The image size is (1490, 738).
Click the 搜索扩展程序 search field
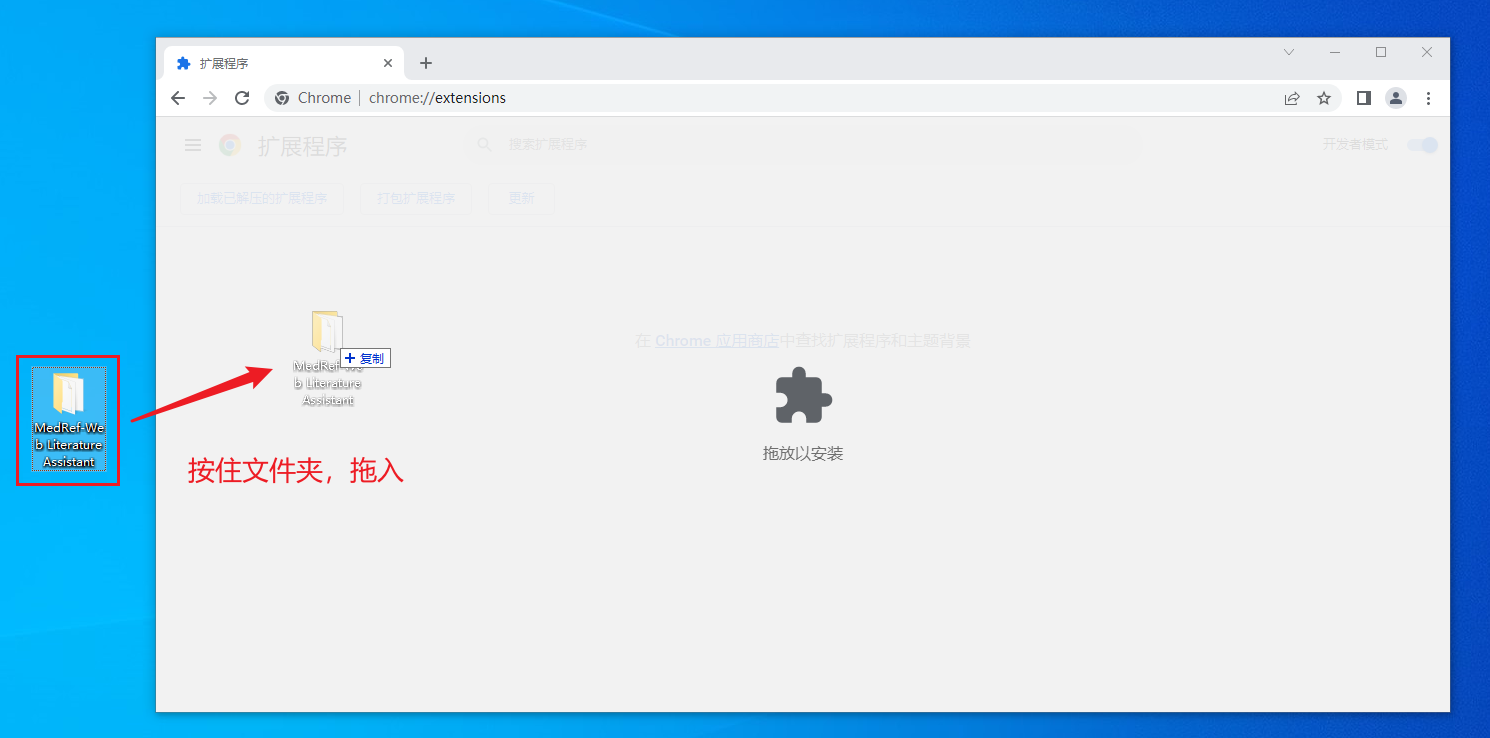click(800, 145)
